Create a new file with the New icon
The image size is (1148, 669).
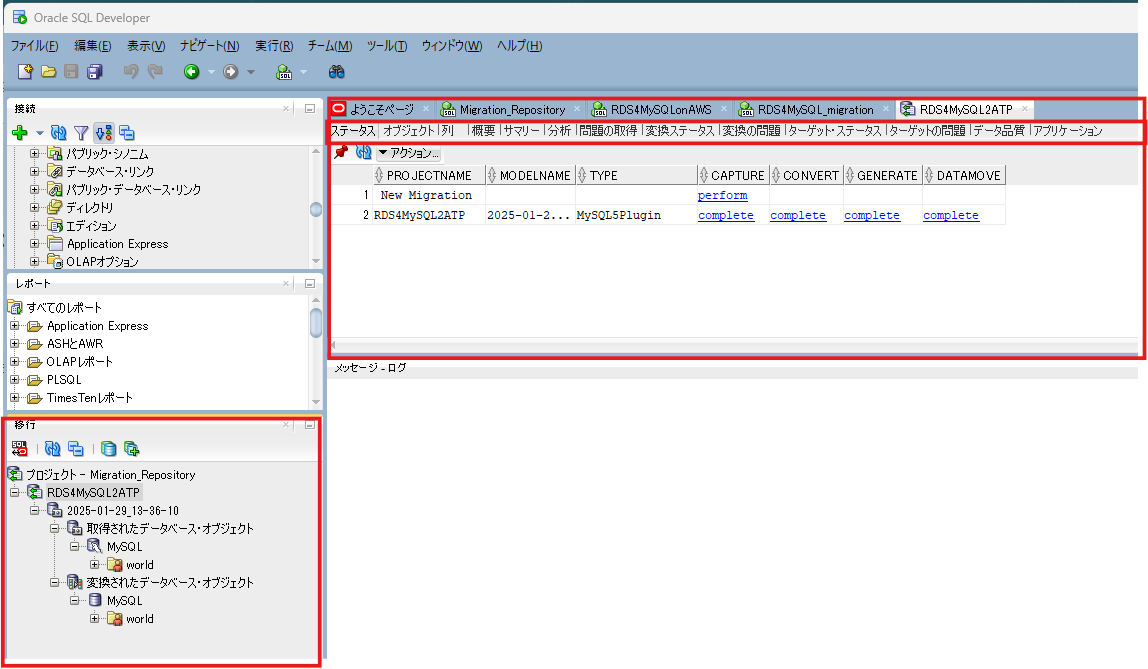point(26,71)
